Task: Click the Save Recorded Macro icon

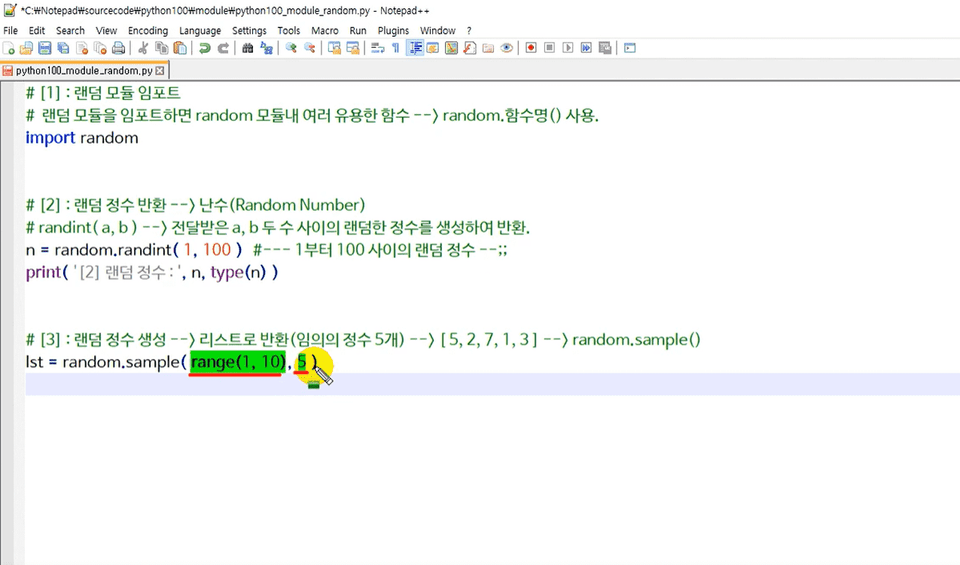Action: tap(605, 48)
